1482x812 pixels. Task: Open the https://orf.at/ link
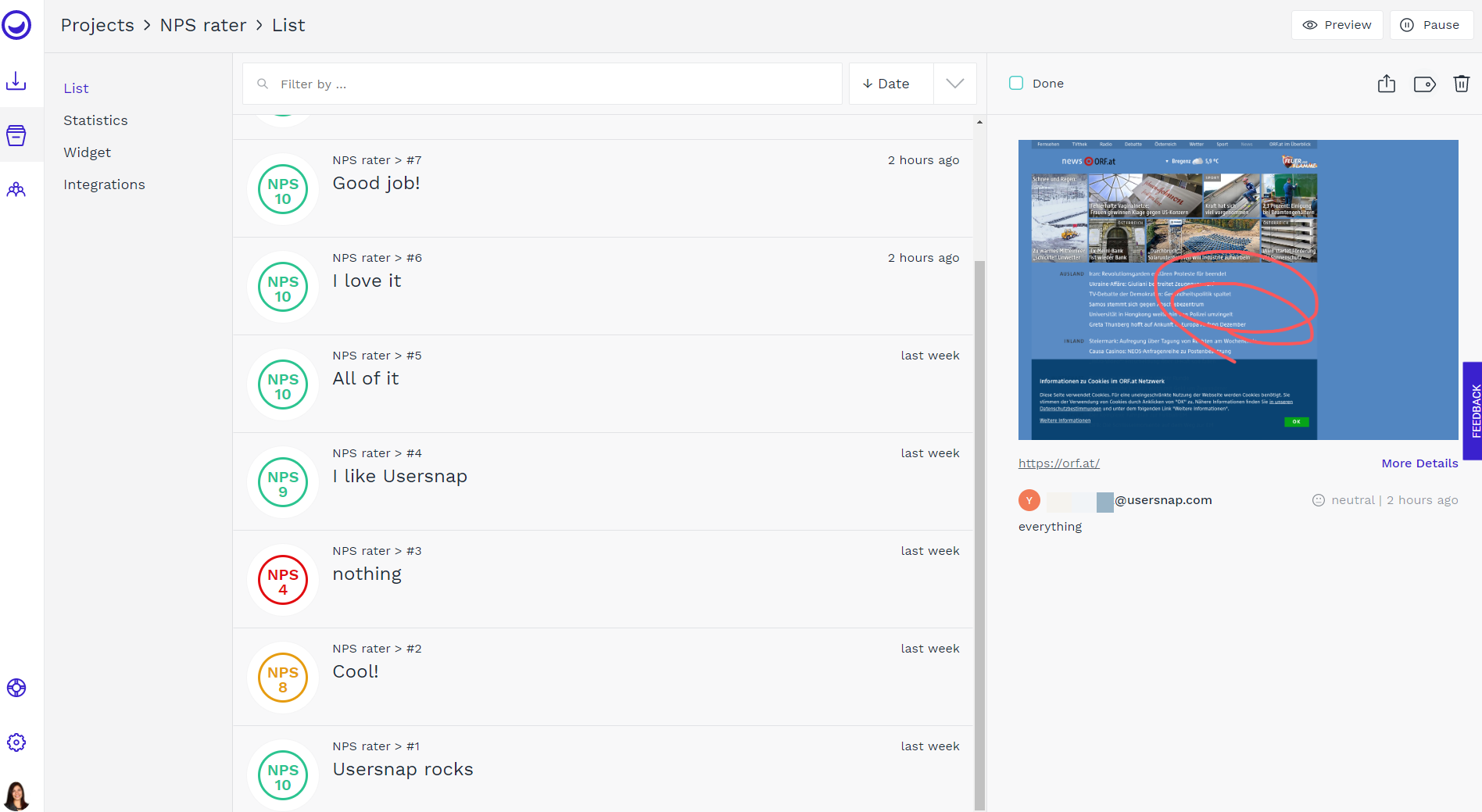(x=1058, y=463)
